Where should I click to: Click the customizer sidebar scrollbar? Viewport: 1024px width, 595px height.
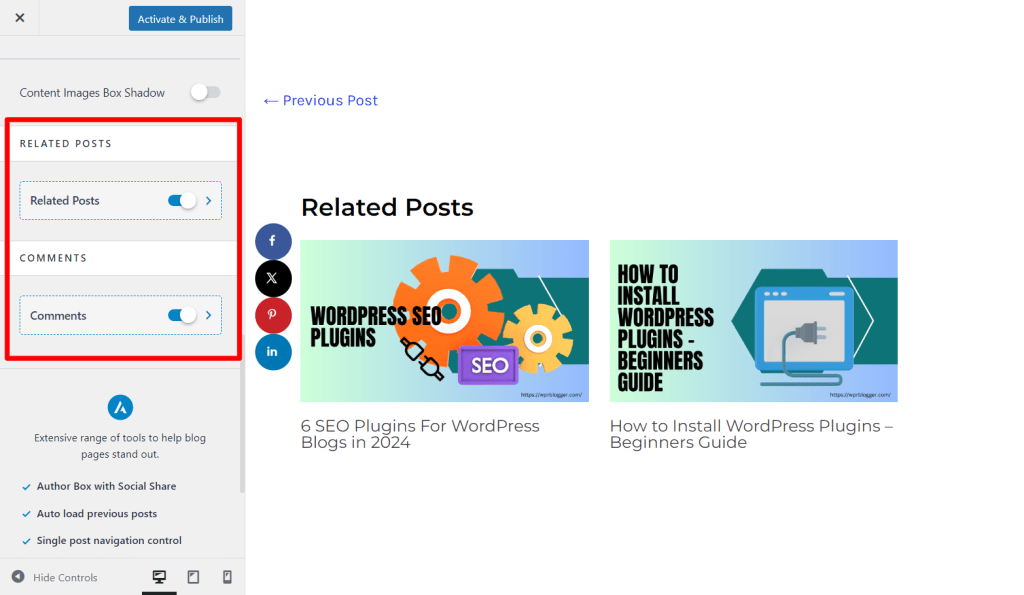click(242, 415)
